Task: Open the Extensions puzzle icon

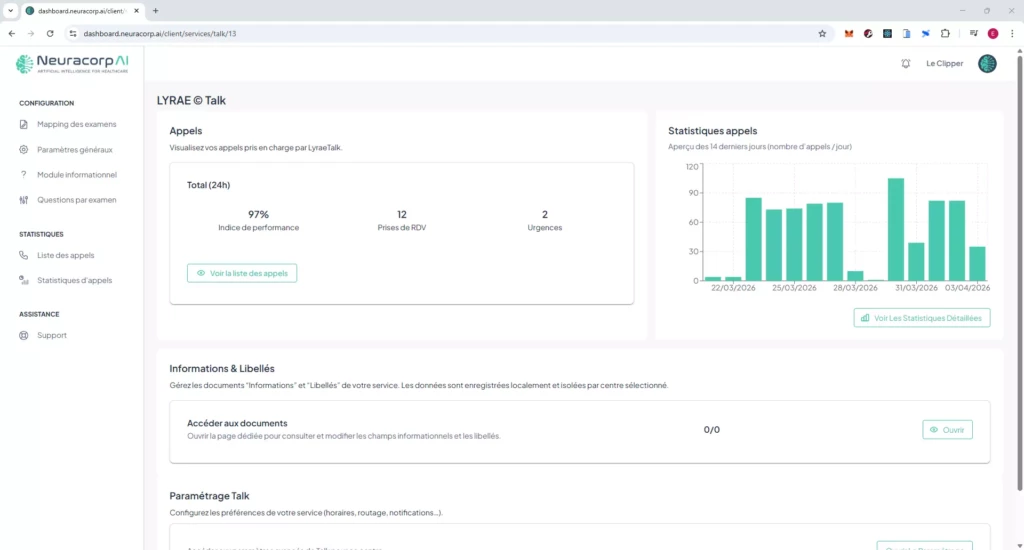Action: (x=945, y=33)
